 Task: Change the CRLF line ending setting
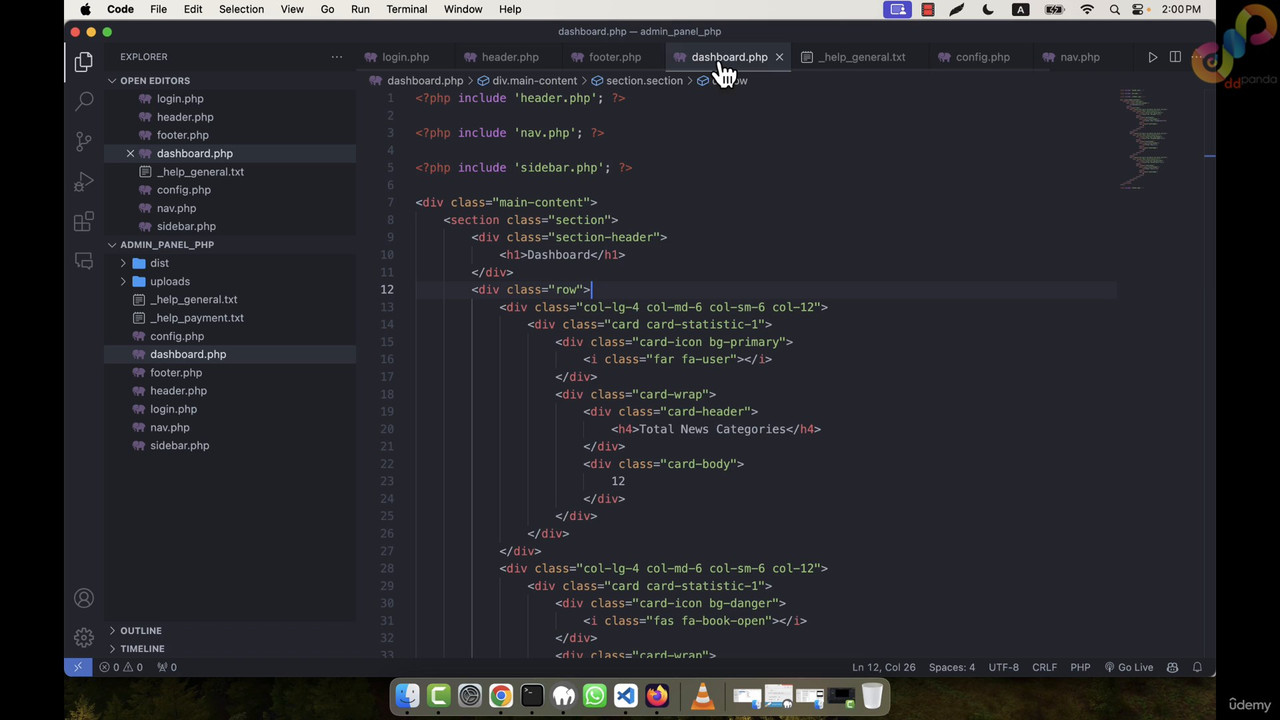click(1044, 667)
